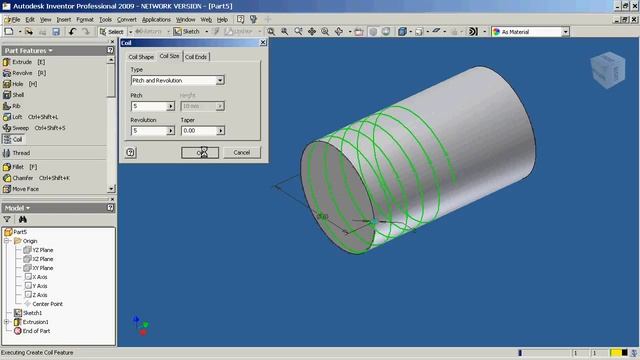This screenshot has width=640, height=360.
Task: Open the Select mode dropdown arrow
Action: pos(130,31)
